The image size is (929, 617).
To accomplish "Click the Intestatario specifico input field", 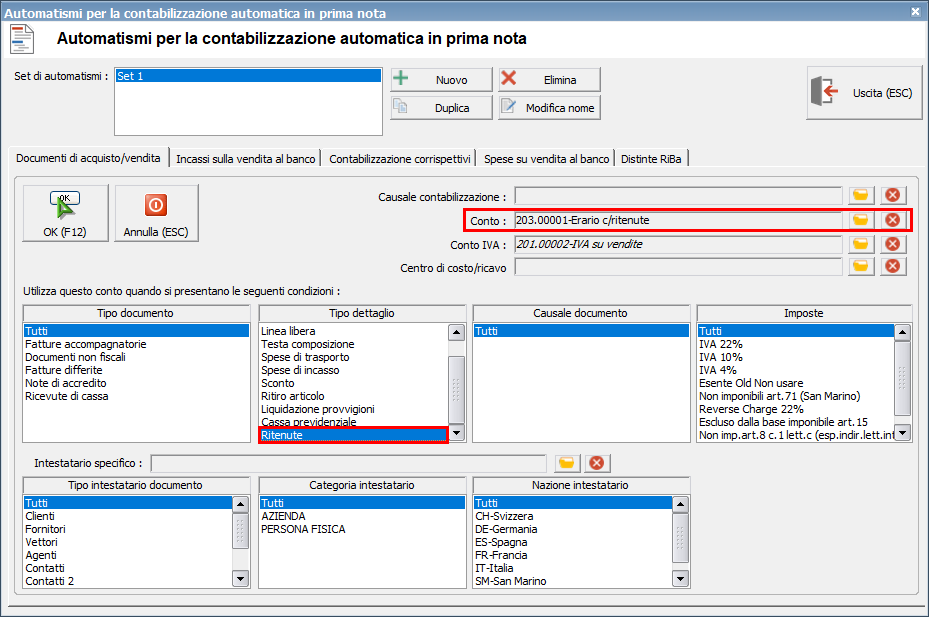I will (348, 463).
